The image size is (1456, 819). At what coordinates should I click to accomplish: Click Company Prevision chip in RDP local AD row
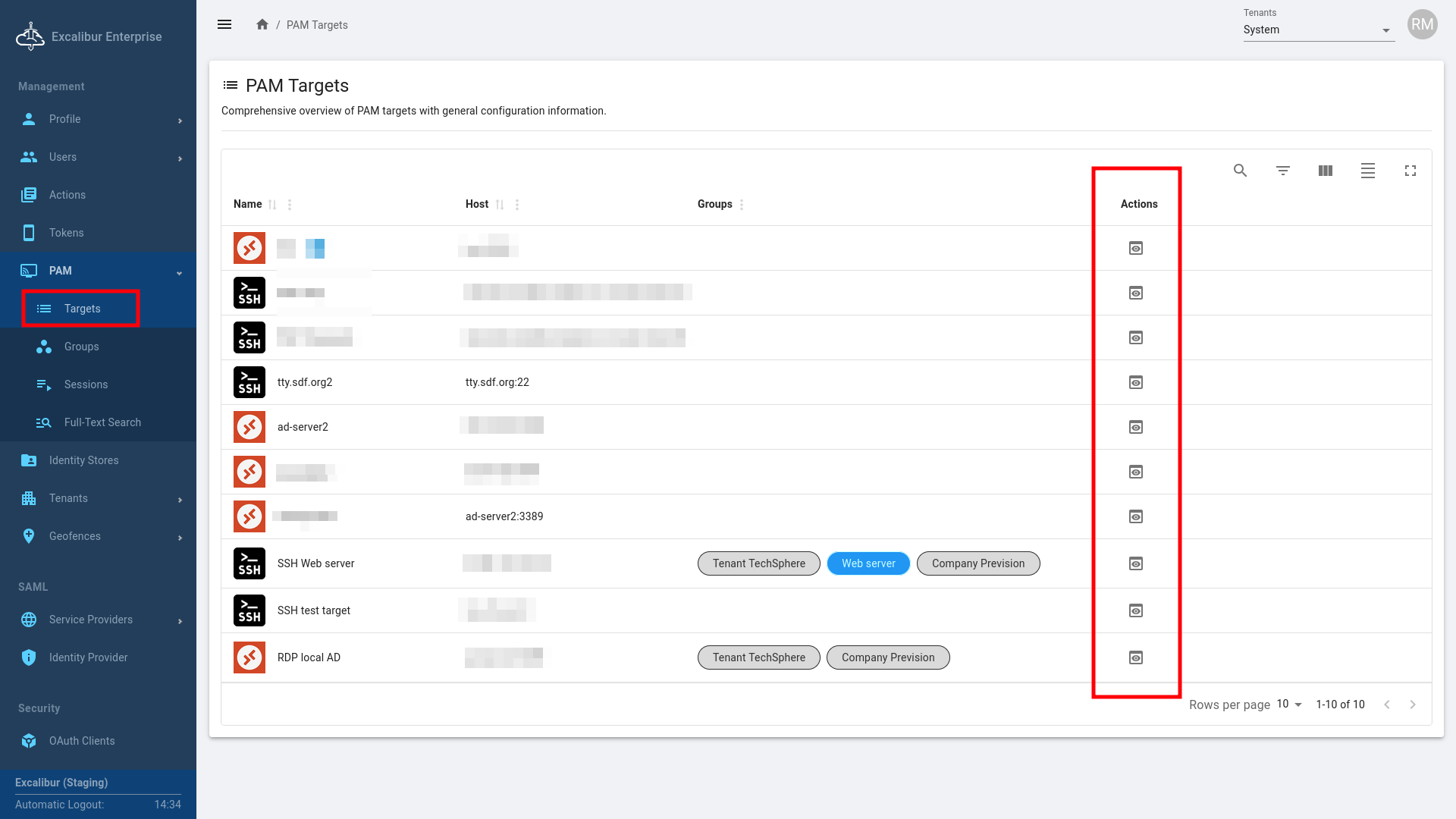tap(887, 657)
